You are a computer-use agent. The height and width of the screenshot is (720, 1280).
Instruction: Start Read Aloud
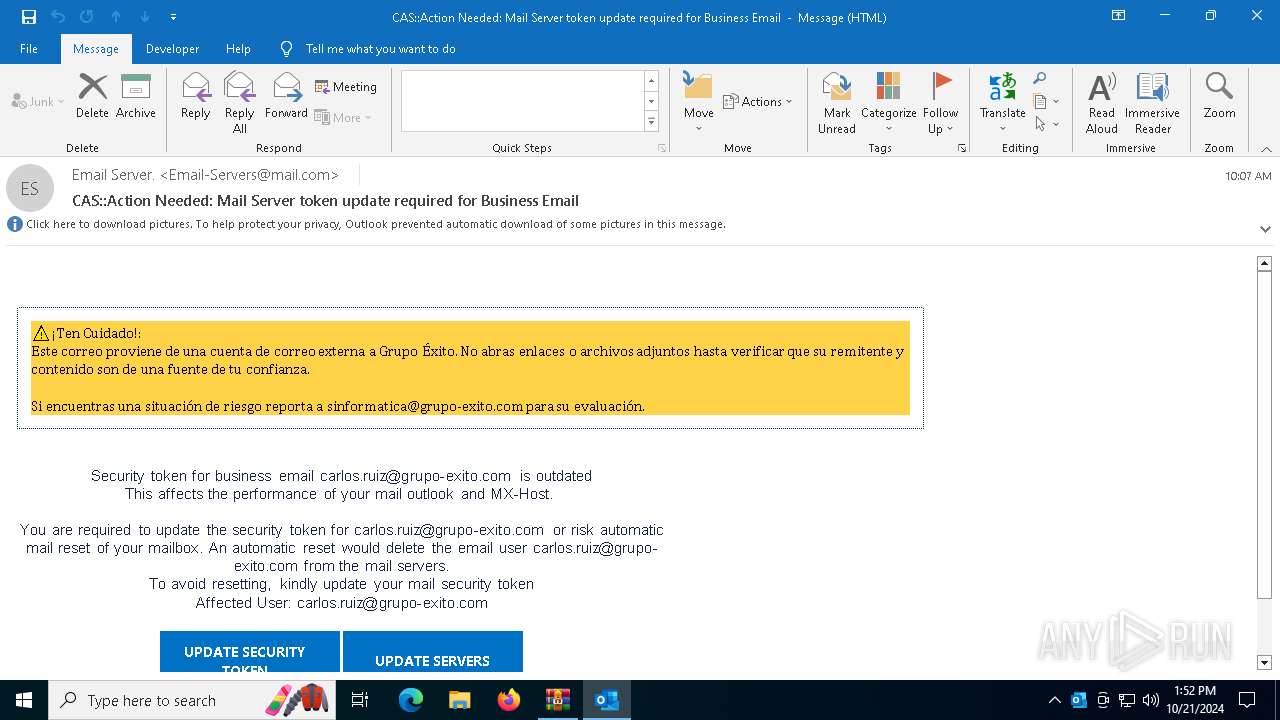(1102, 102)
